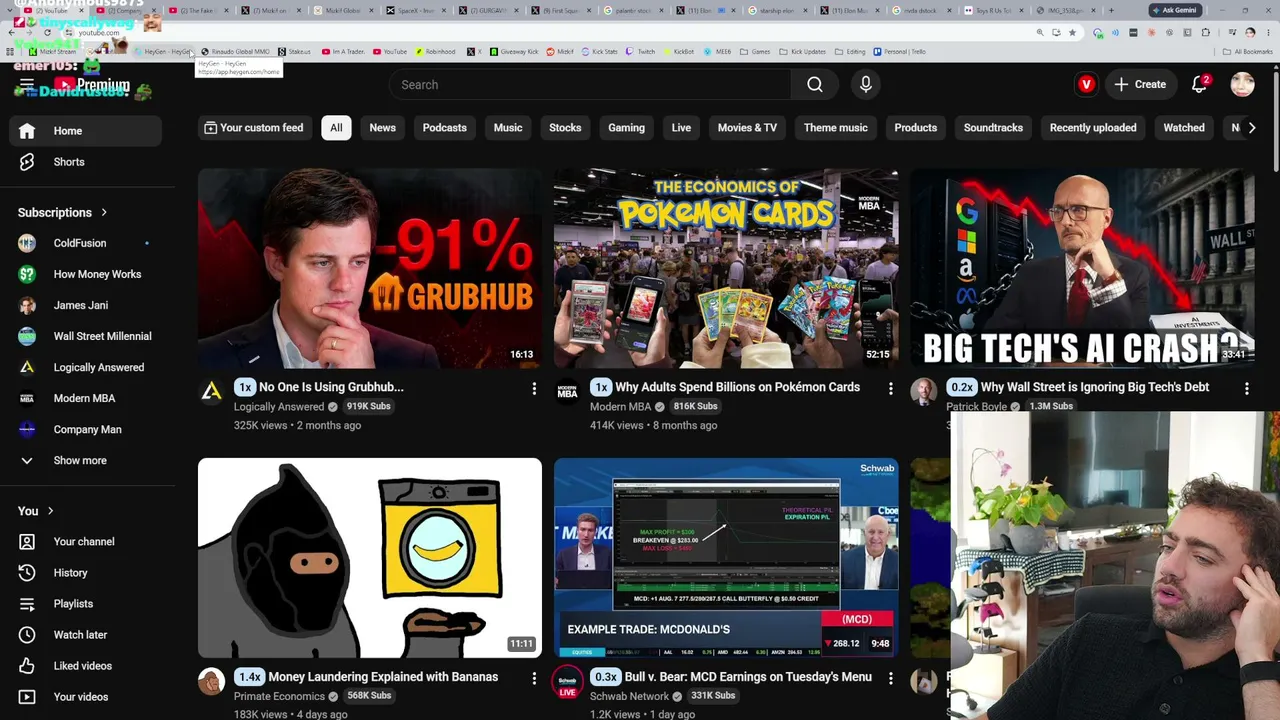Select the Gaming category chip
This screenshot has width=1280, height=720.
point(626,128)
